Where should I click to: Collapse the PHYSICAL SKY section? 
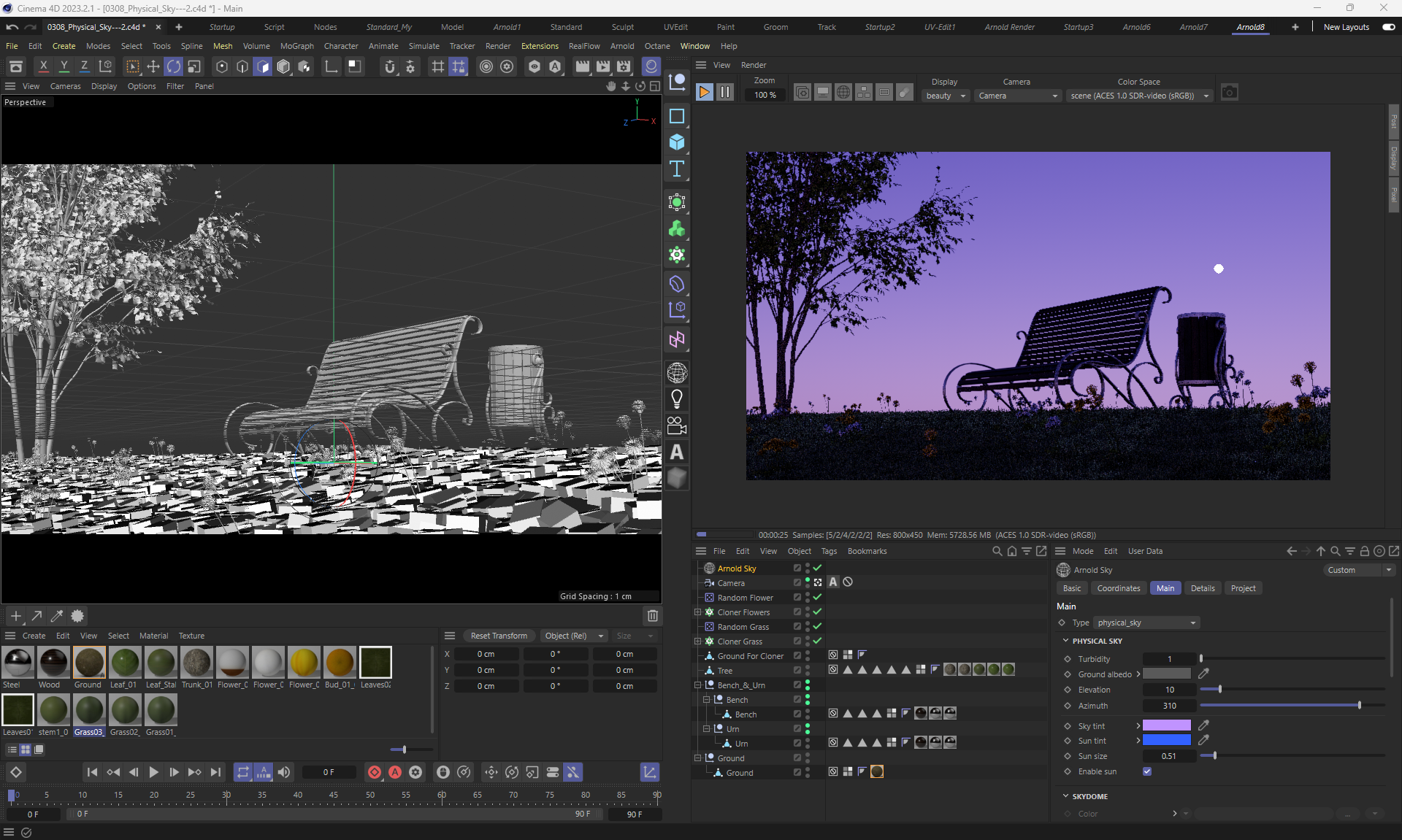[x=1065, y=641]
